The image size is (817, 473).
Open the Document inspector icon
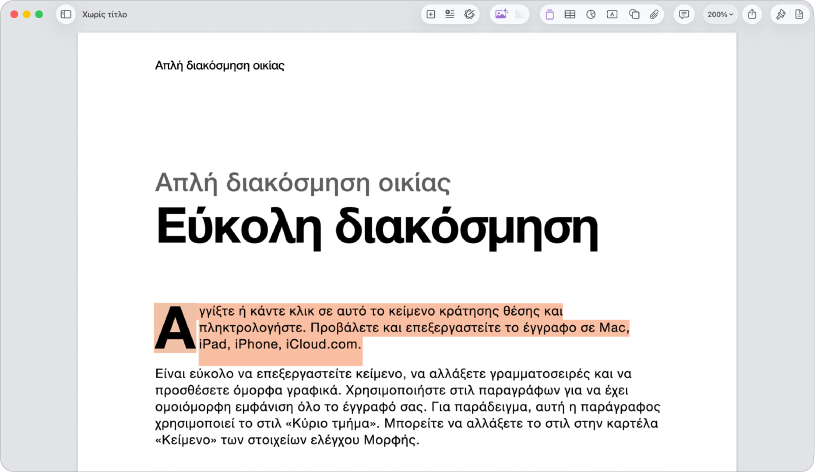pos(799,15)
